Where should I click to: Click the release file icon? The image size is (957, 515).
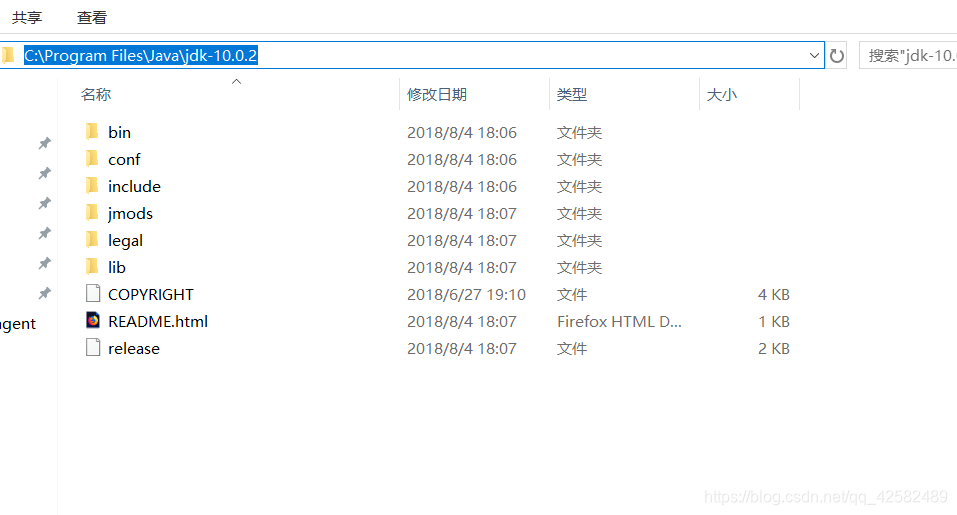coord(93,347)
